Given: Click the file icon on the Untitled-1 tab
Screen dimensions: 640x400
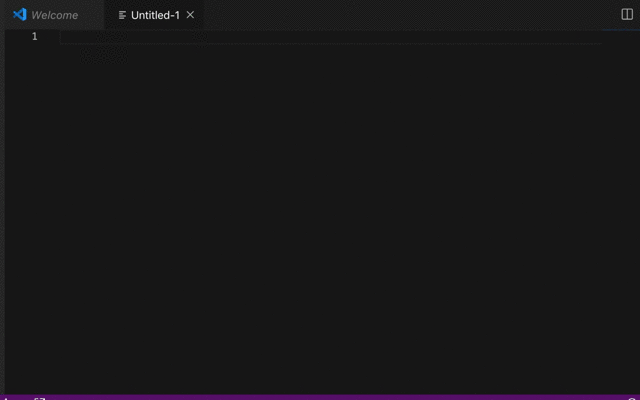Looking at the screenshot, I should tap(122, 16).
